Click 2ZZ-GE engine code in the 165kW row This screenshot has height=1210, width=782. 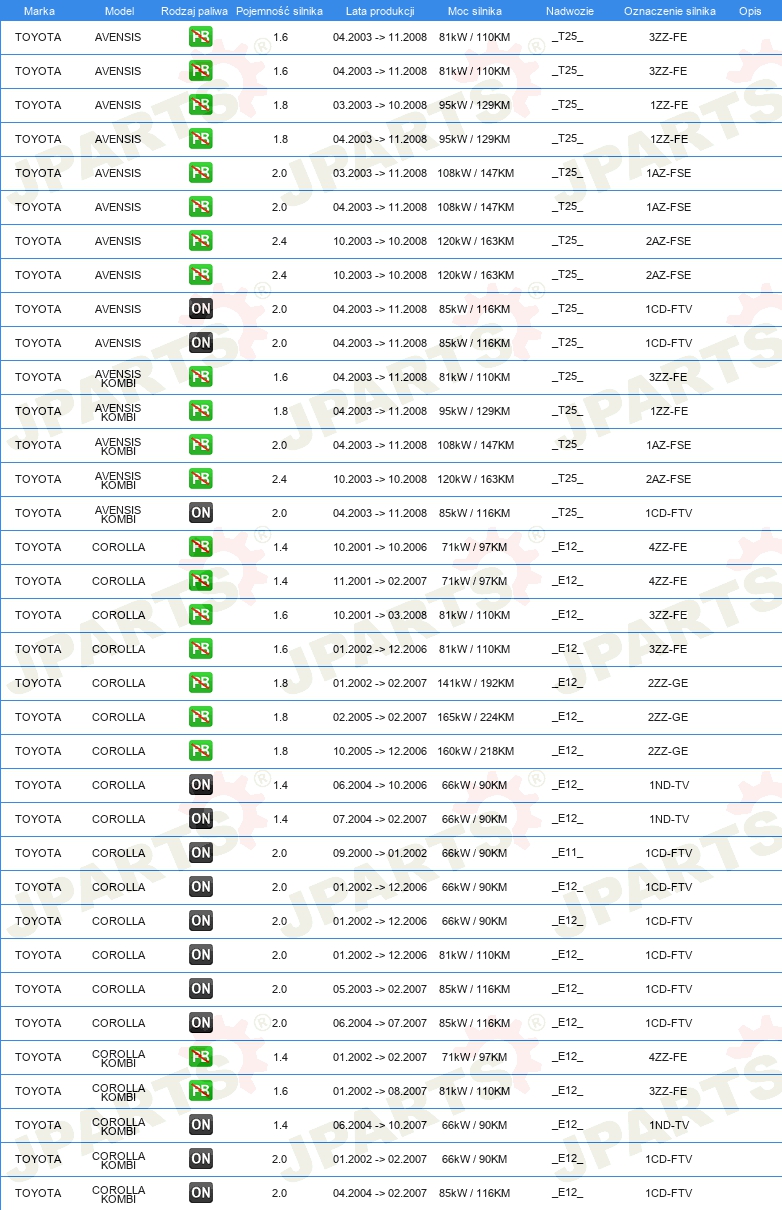[669, 717]
